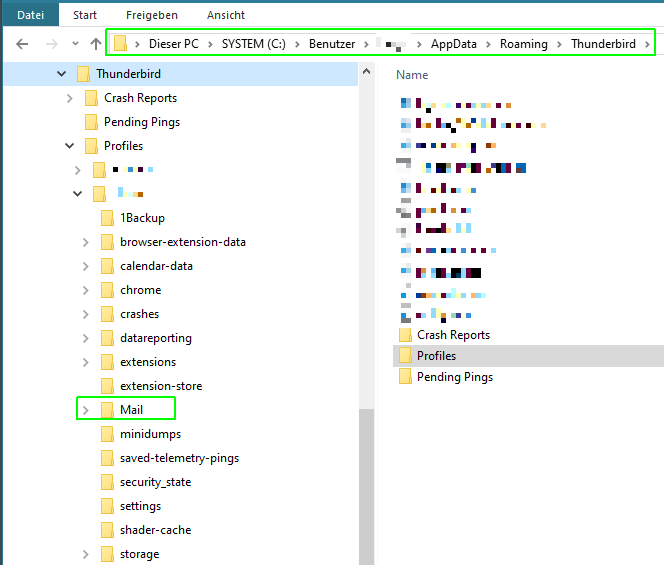Open chevron dropdown after Dieser PC
This screenshot has width=664, height=565.
pos(210,44)
